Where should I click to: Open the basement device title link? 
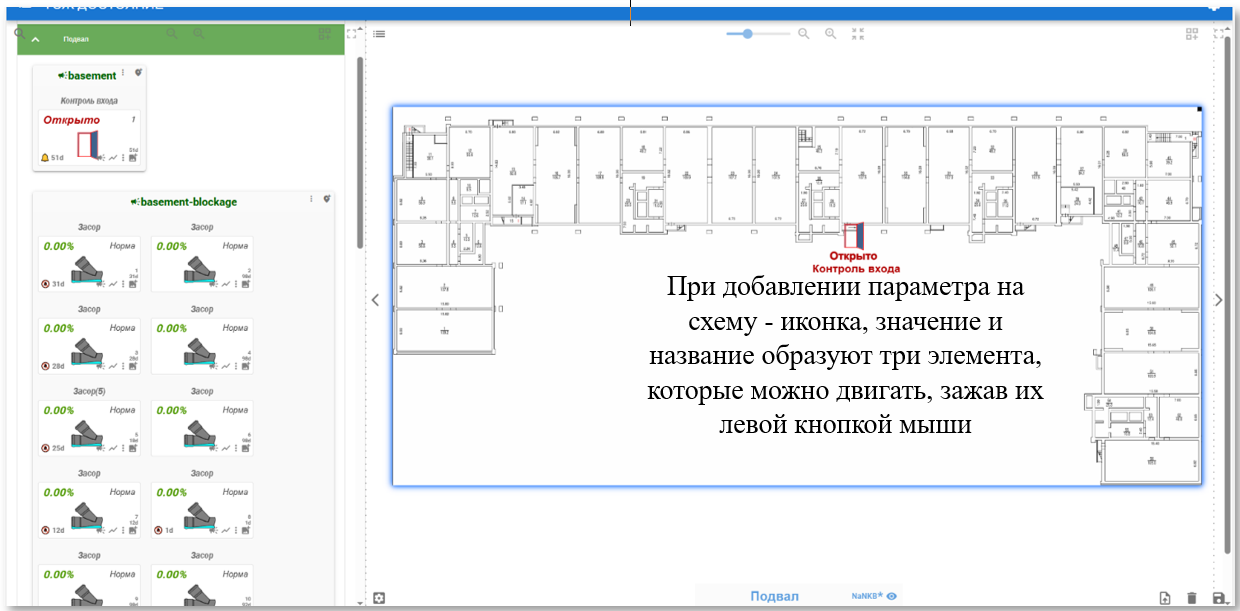92,75
